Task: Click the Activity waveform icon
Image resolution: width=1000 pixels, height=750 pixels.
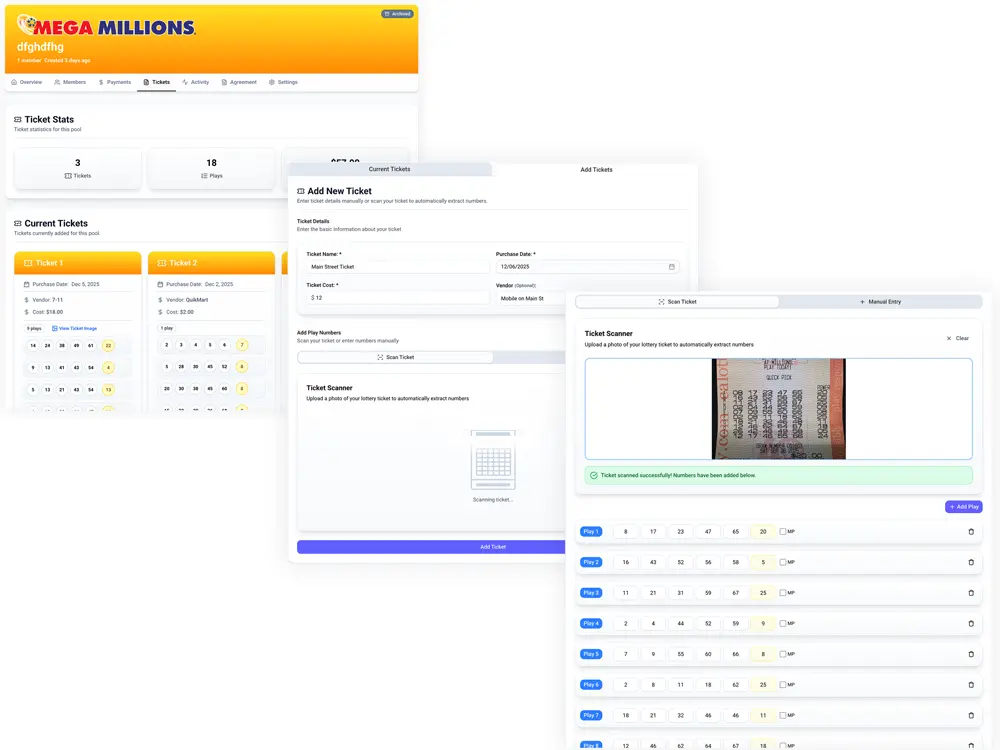Action: click(186, 82)
